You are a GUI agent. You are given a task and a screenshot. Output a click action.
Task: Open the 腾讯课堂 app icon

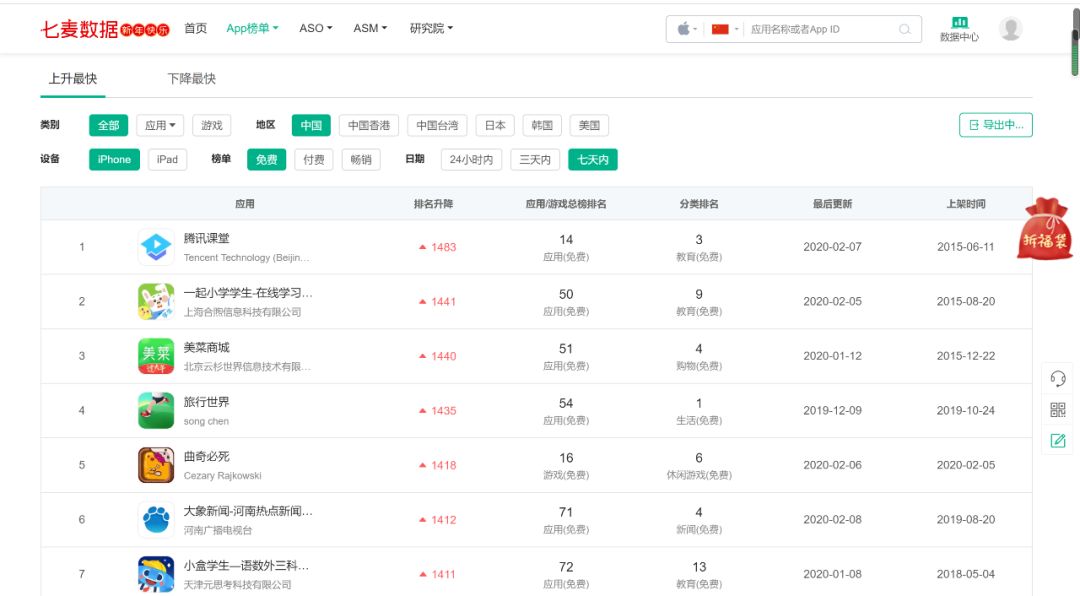click(x=156, y=247)
